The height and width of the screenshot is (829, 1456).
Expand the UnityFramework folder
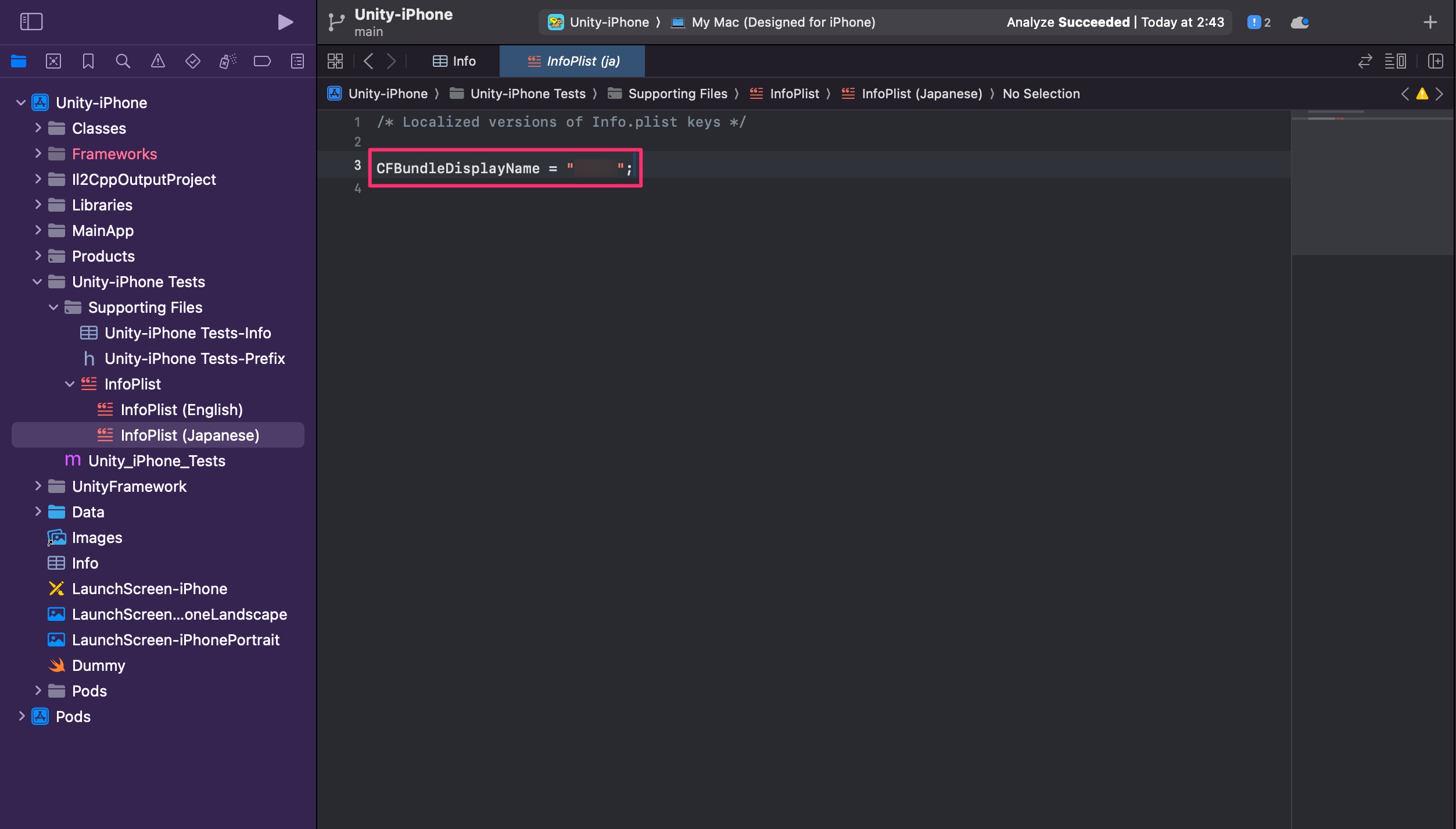(38, 486)
